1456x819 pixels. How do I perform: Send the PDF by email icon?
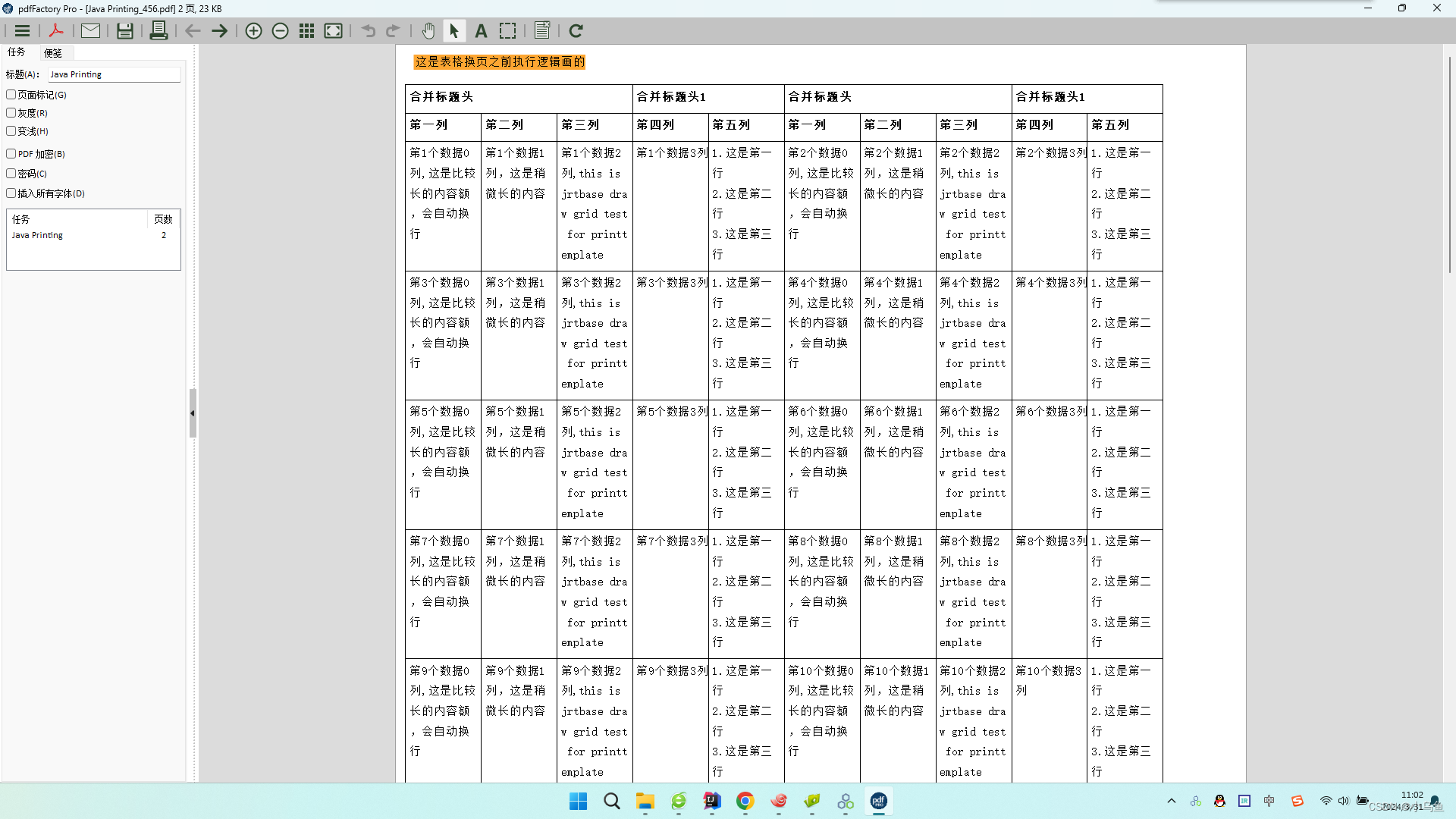tap(90, 31)
